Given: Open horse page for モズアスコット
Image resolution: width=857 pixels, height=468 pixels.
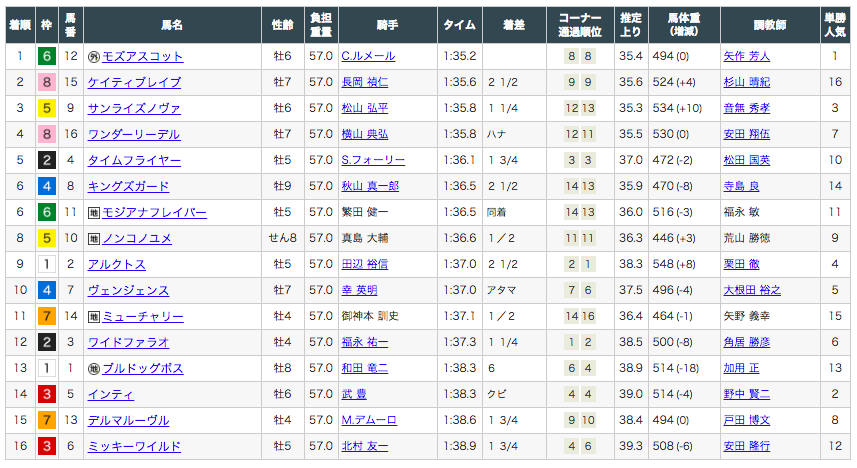Looking at the screenshot, I should tap(143, 56).
